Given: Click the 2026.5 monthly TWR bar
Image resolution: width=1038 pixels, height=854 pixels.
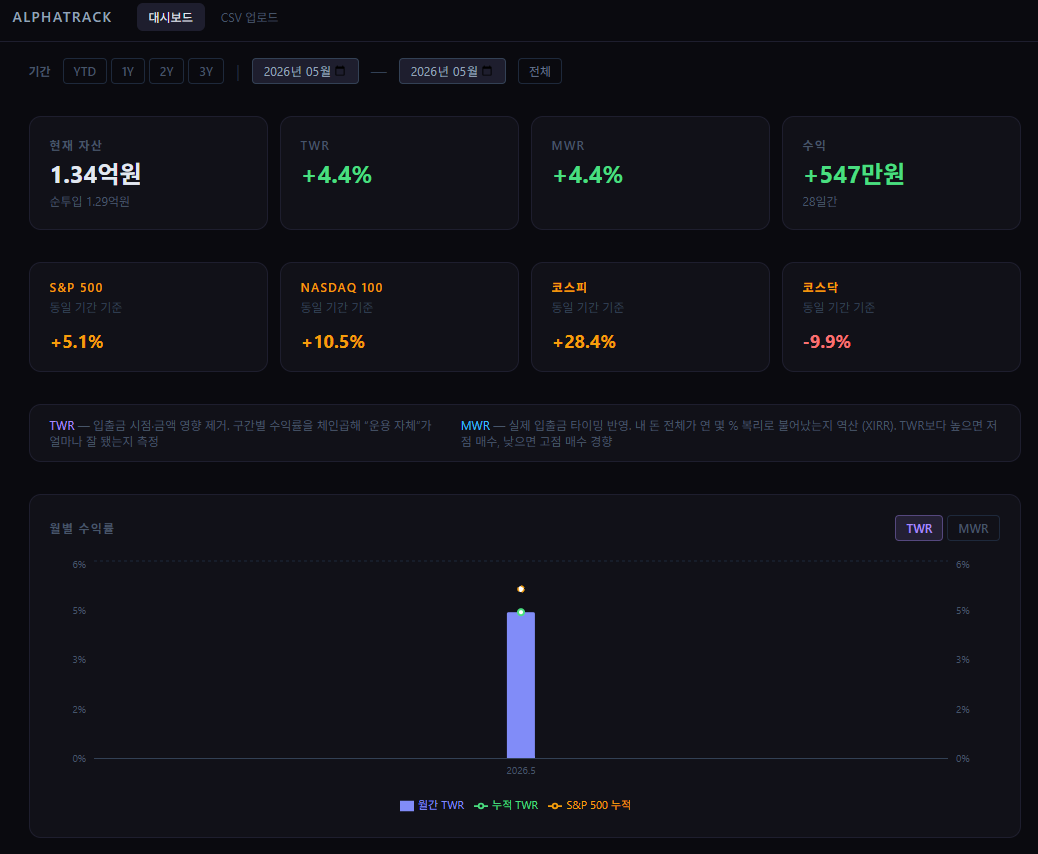Looking at the screenshot, I should [x=521, y=685].
